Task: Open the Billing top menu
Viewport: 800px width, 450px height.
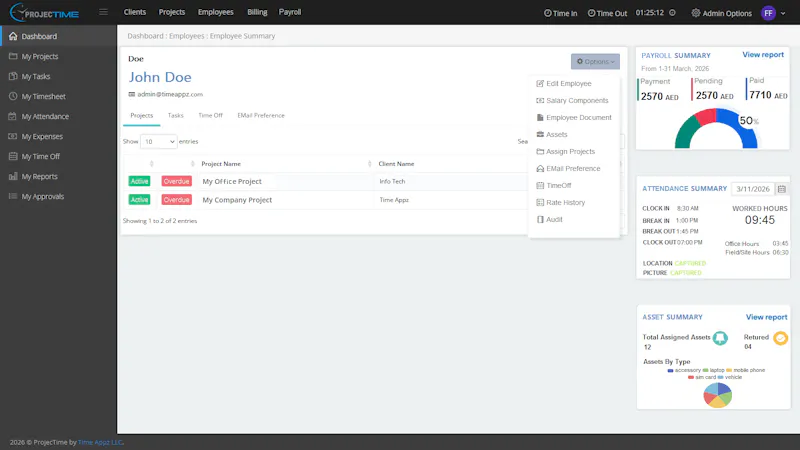Action: pos(257,12)
